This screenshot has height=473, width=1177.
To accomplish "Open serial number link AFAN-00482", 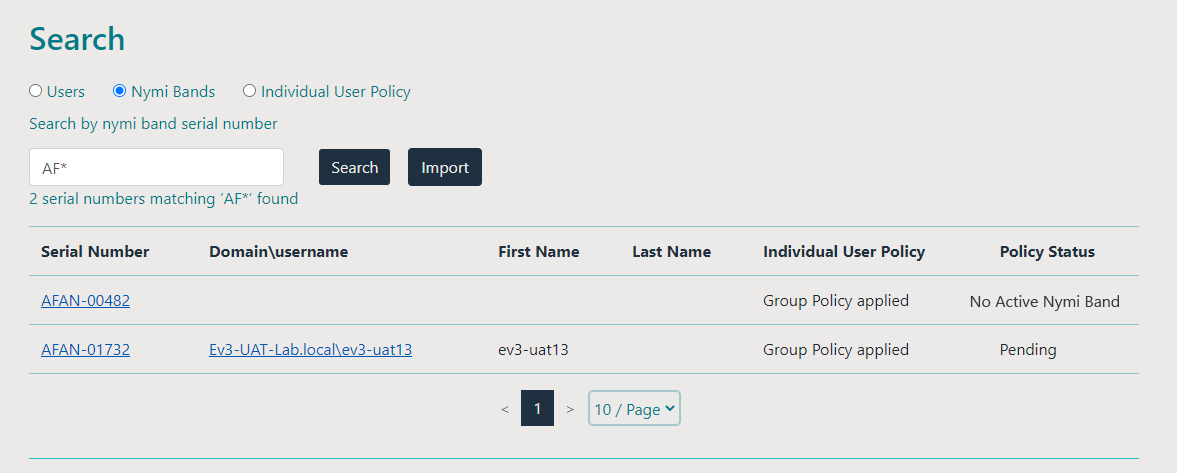I will pos(85,301).
